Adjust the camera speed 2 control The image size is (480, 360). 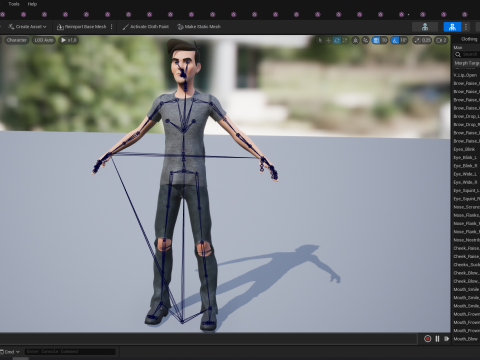441,40
